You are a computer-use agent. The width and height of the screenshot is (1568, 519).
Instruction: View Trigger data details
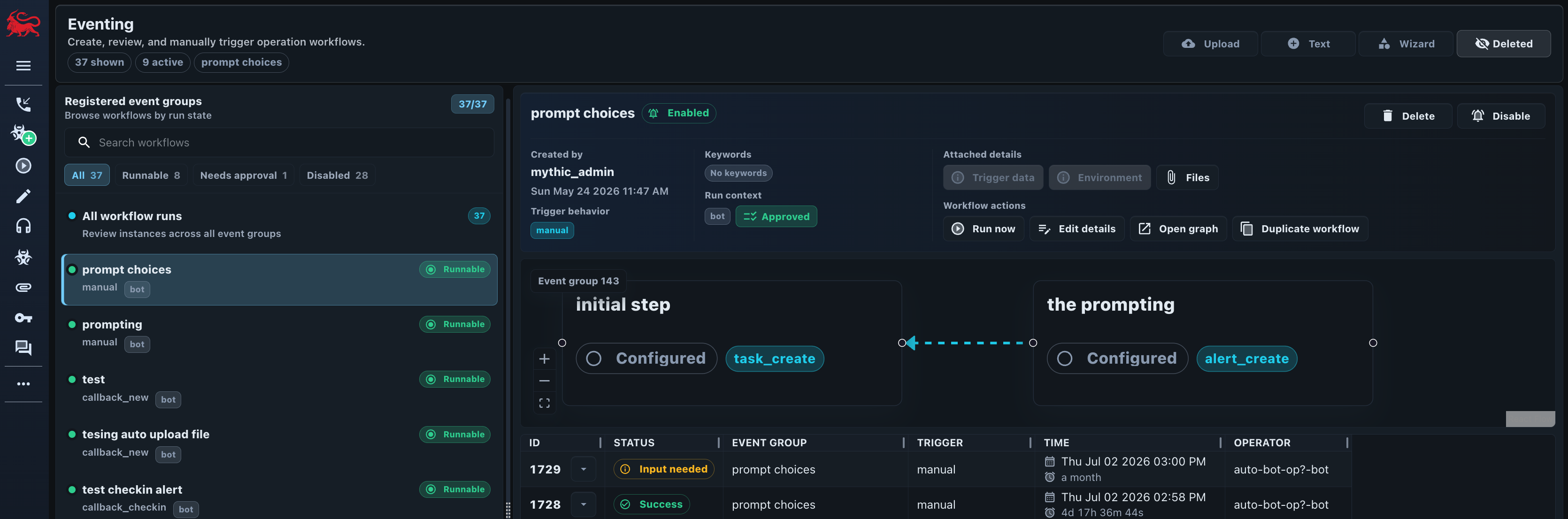993,178
